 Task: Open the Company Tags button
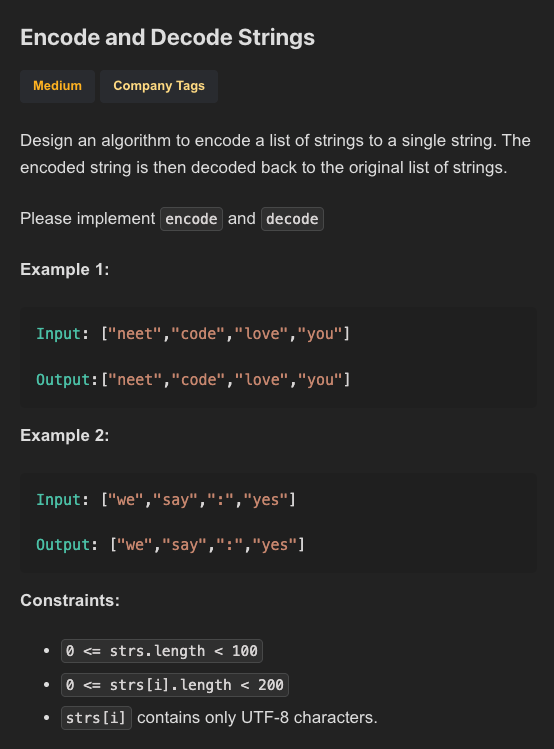coord(159,86)
